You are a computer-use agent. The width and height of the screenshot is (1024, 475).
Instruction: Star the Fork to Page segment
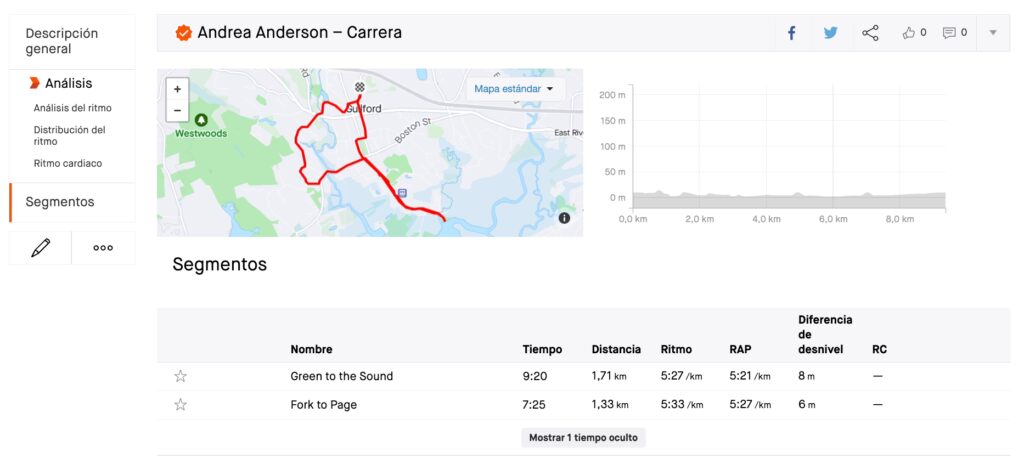click(x=181, y=405)
